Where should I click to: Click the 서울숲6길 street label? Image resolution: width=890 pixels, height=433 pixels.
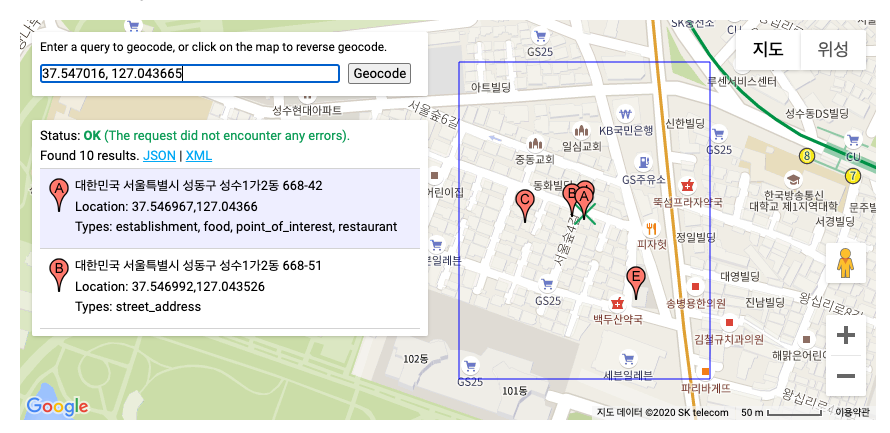(433, 115)
